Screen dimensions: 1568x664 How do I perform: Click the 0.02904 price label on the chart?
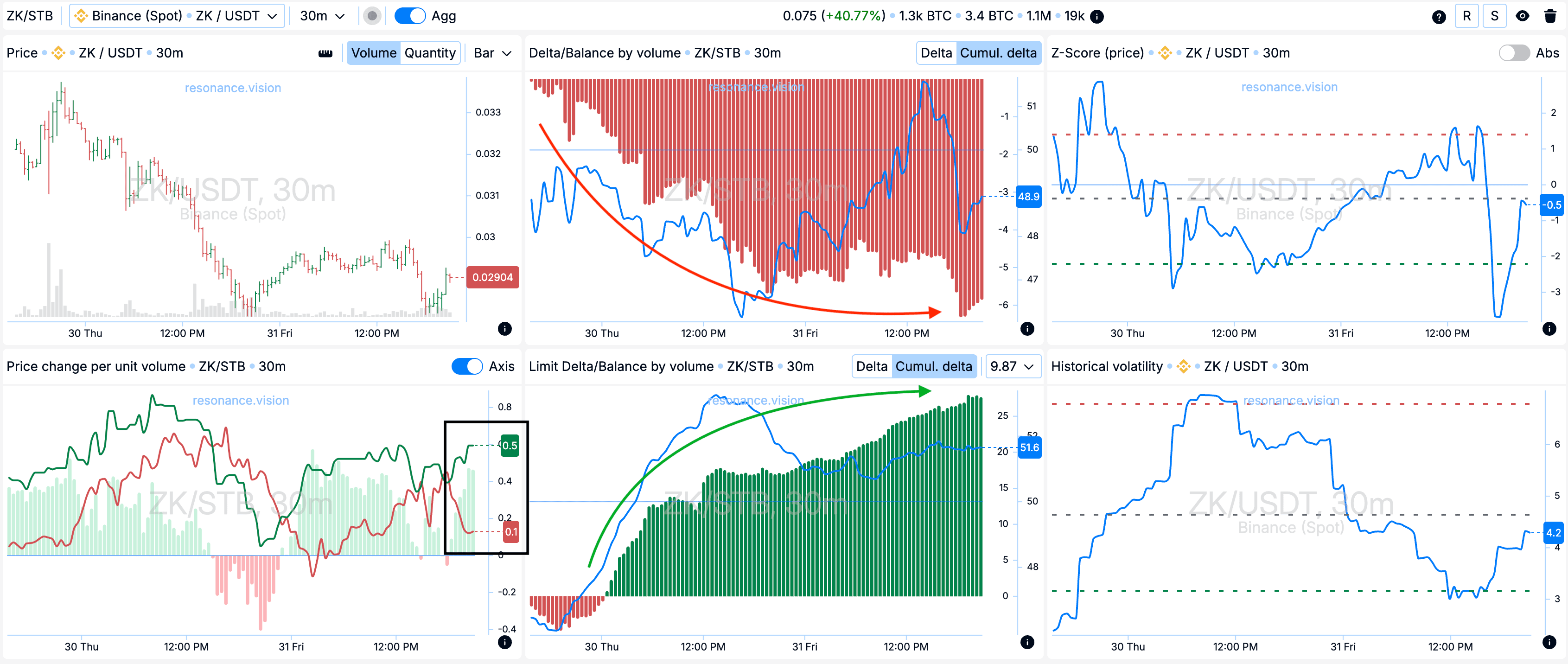click(492, 277)
